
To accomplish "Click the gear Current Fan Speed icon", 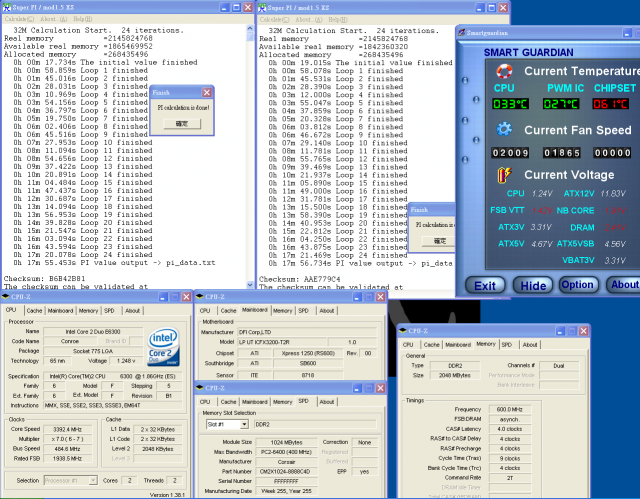I will (x=504, y=129).
